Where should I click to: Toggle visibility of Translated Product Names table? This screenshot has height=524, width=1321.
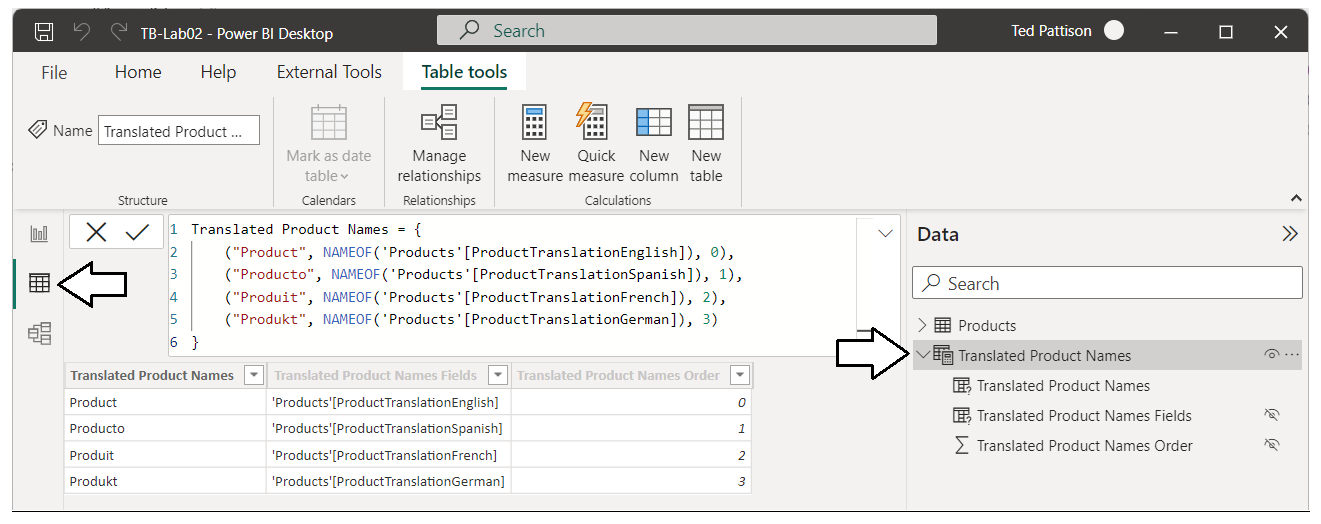[1272, 355]
